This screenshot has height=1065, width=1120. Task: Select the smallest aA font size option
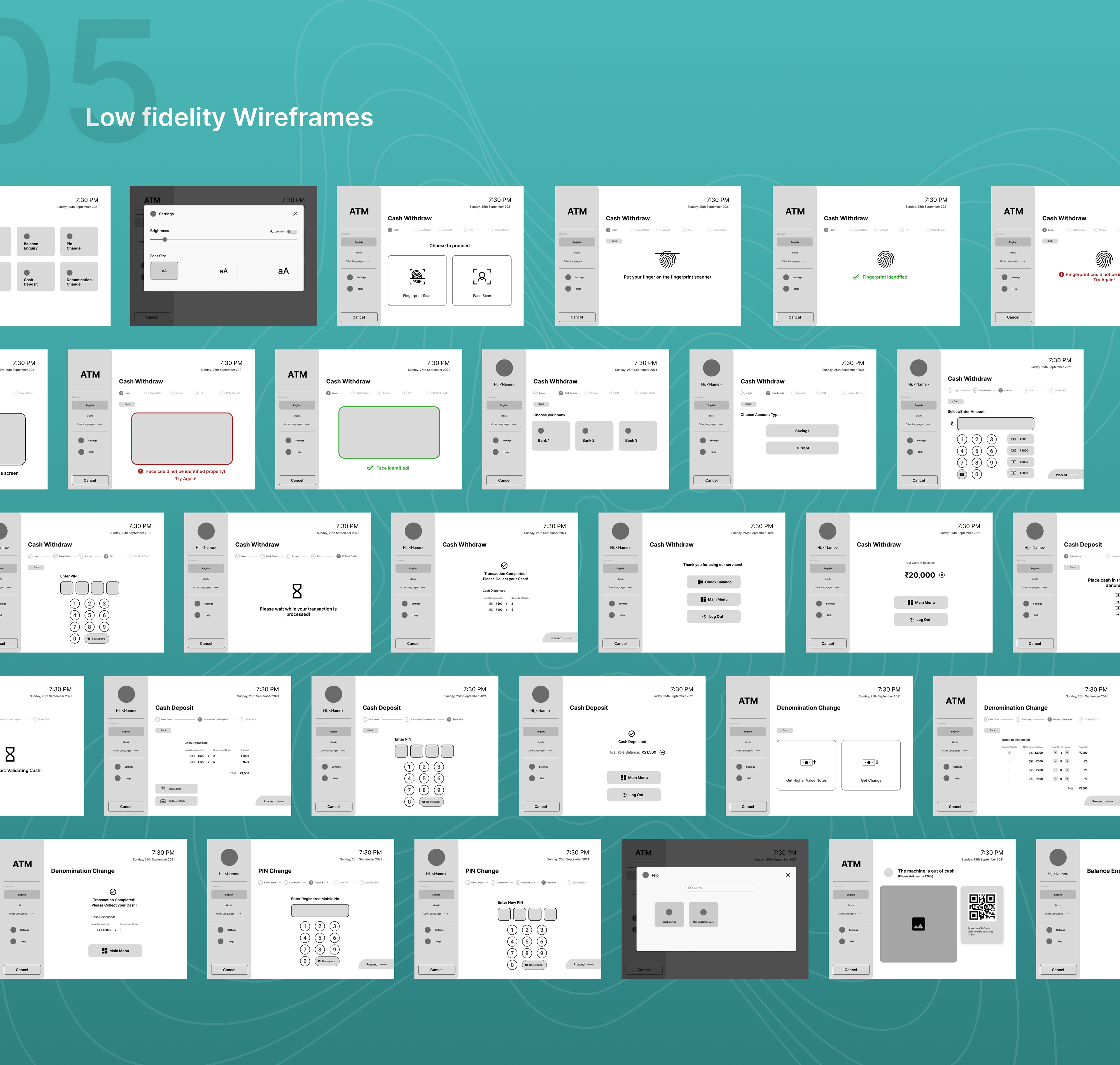tap(164, 271)
